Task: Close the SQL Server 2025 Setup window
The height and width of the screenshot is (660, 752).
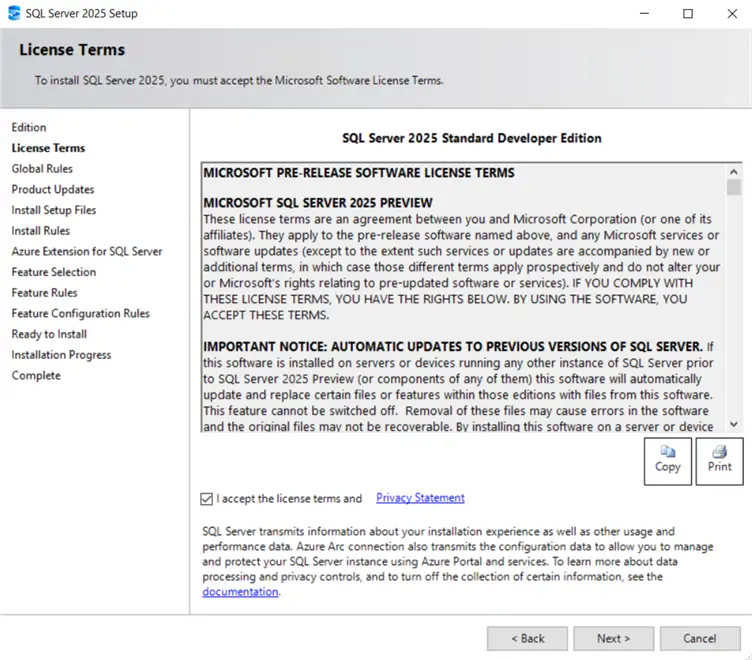Action: coord(732,13)
